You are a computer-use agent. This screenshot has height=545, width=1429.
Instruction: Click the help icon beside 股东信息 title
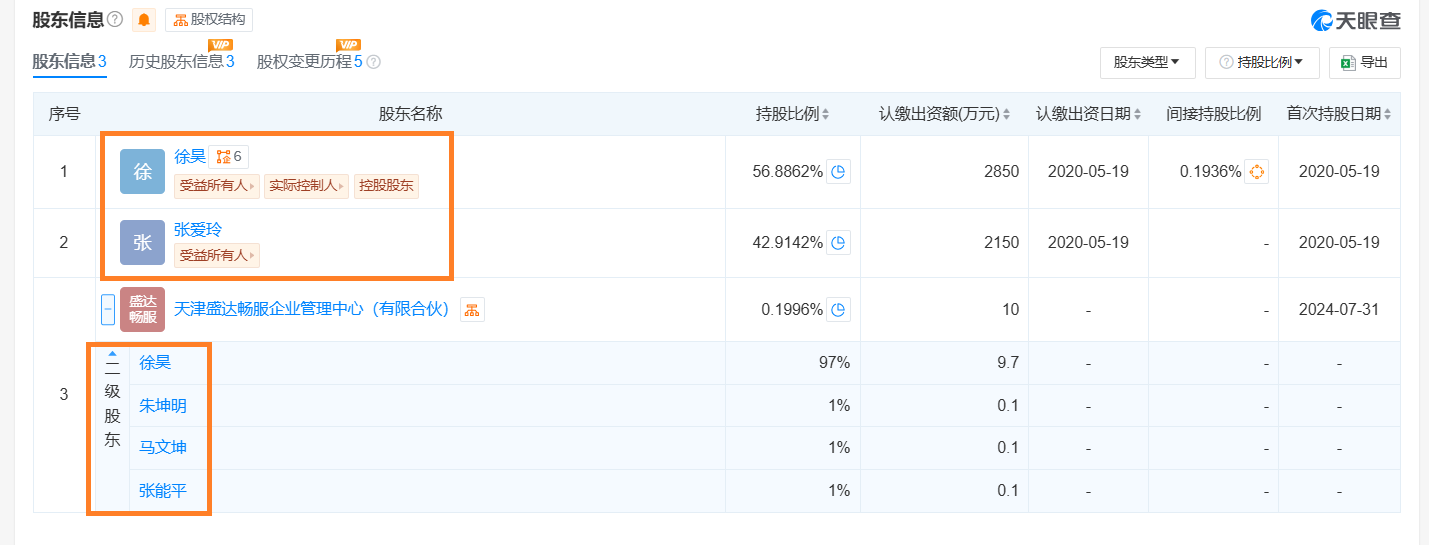115,19
